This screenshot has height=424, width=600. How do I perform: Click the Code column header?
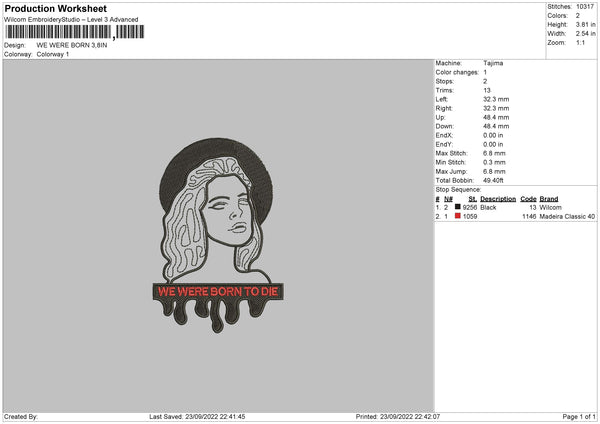click(528, 199)
